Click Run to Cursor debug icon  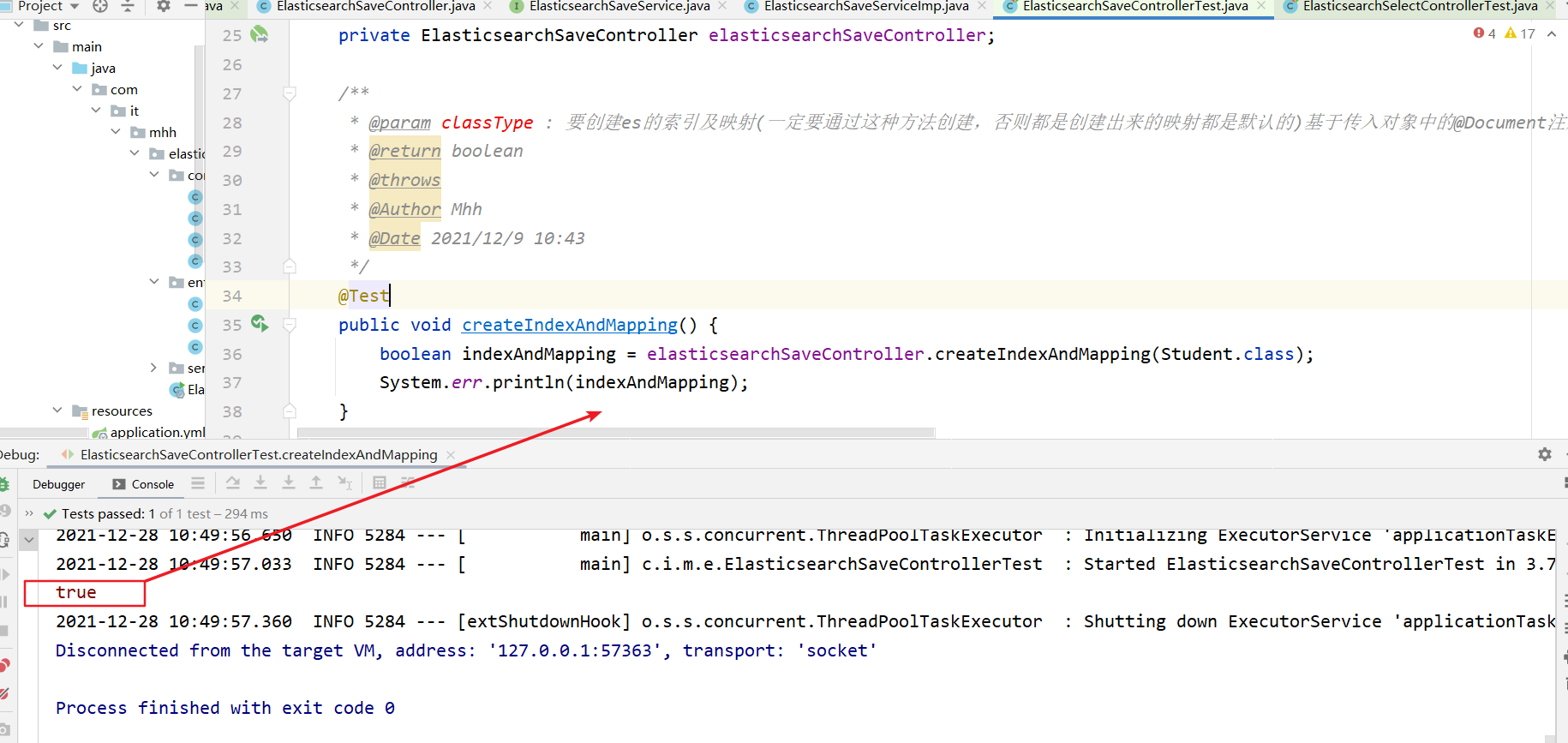point(344,483)
